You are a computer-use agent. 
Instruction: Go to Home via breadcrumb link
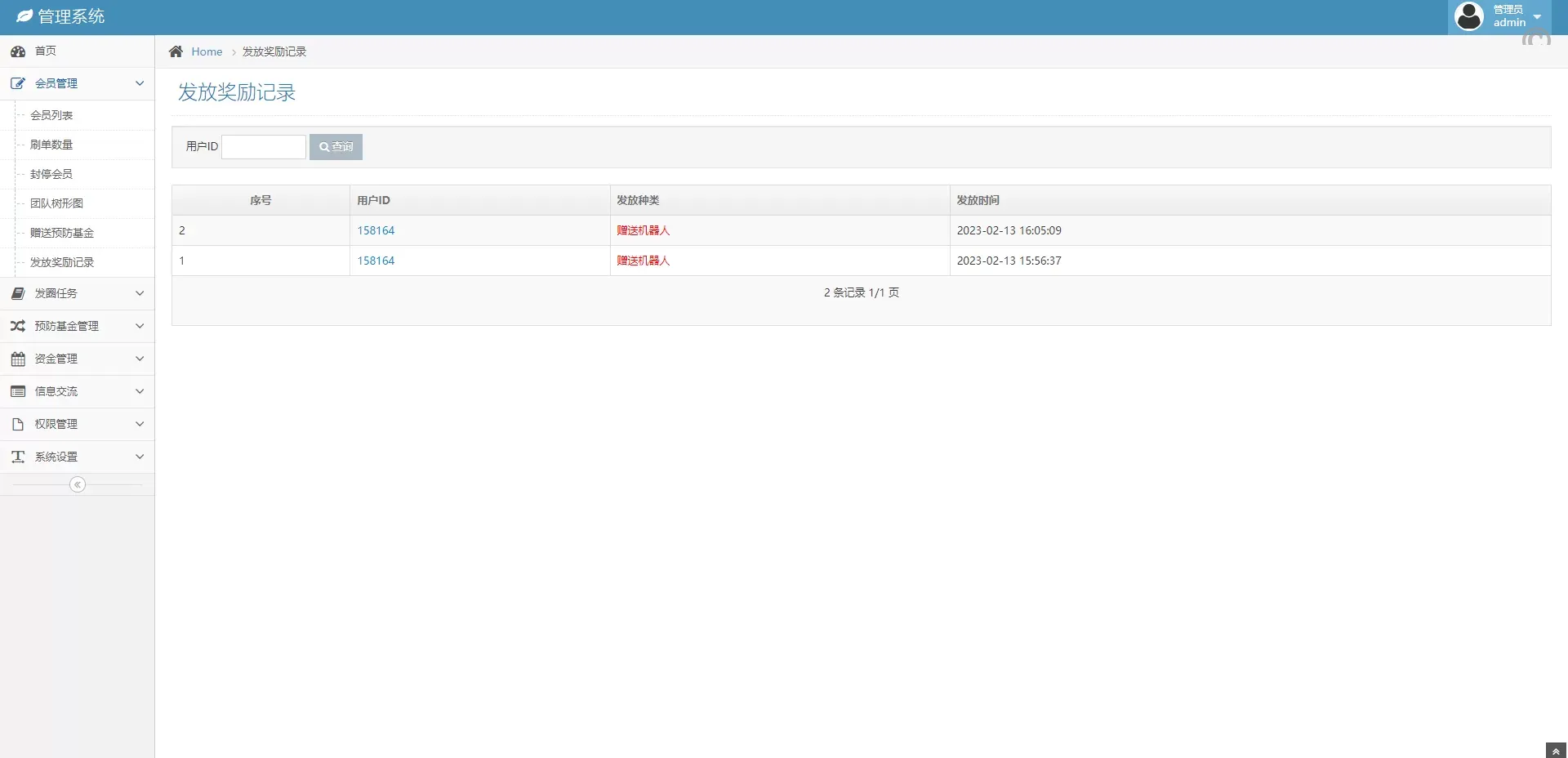click(207, 51)
